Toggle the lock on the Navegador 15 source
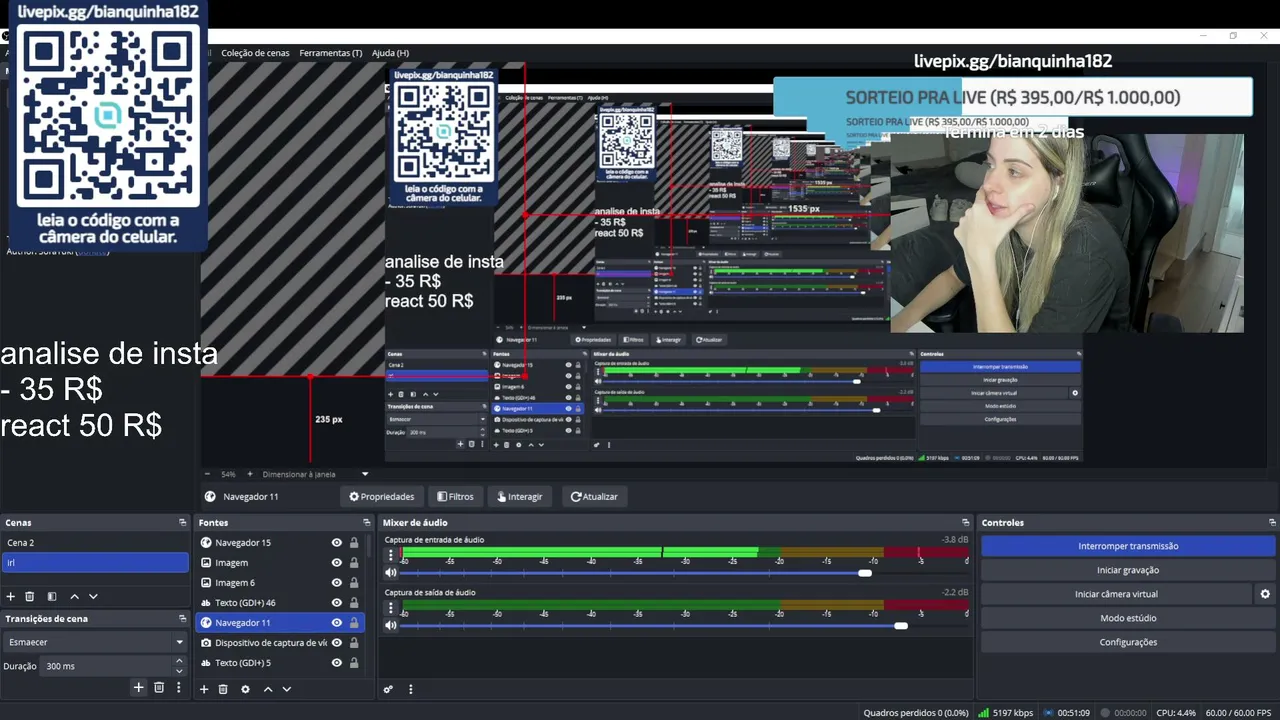 pyautogui.click(x=354, y=543)
